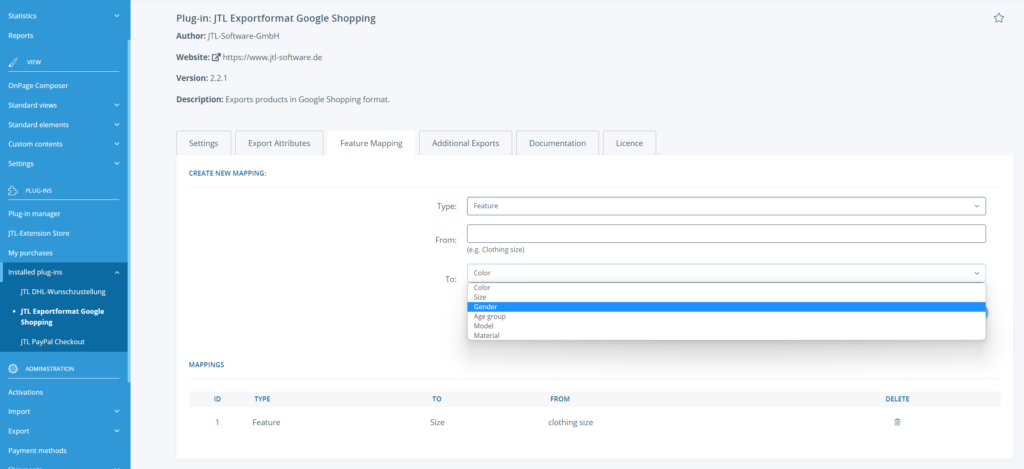Image resolution: width=1024 pixels, height=469 pixels.
Task: Click the Size cell in mappings table
Action: point(437,423)
